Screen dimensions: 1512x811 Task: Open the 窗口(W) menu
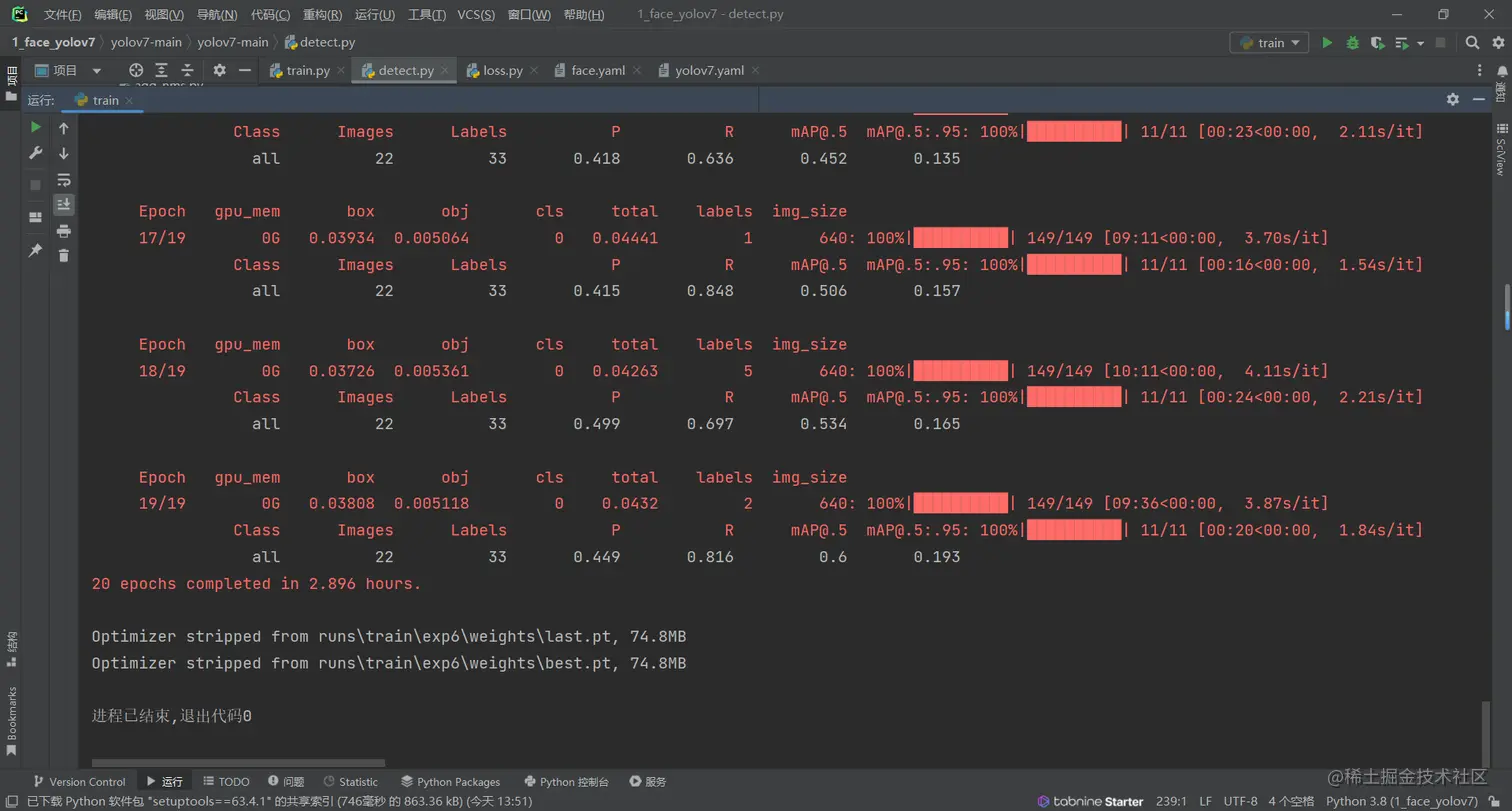coord(529,15)
